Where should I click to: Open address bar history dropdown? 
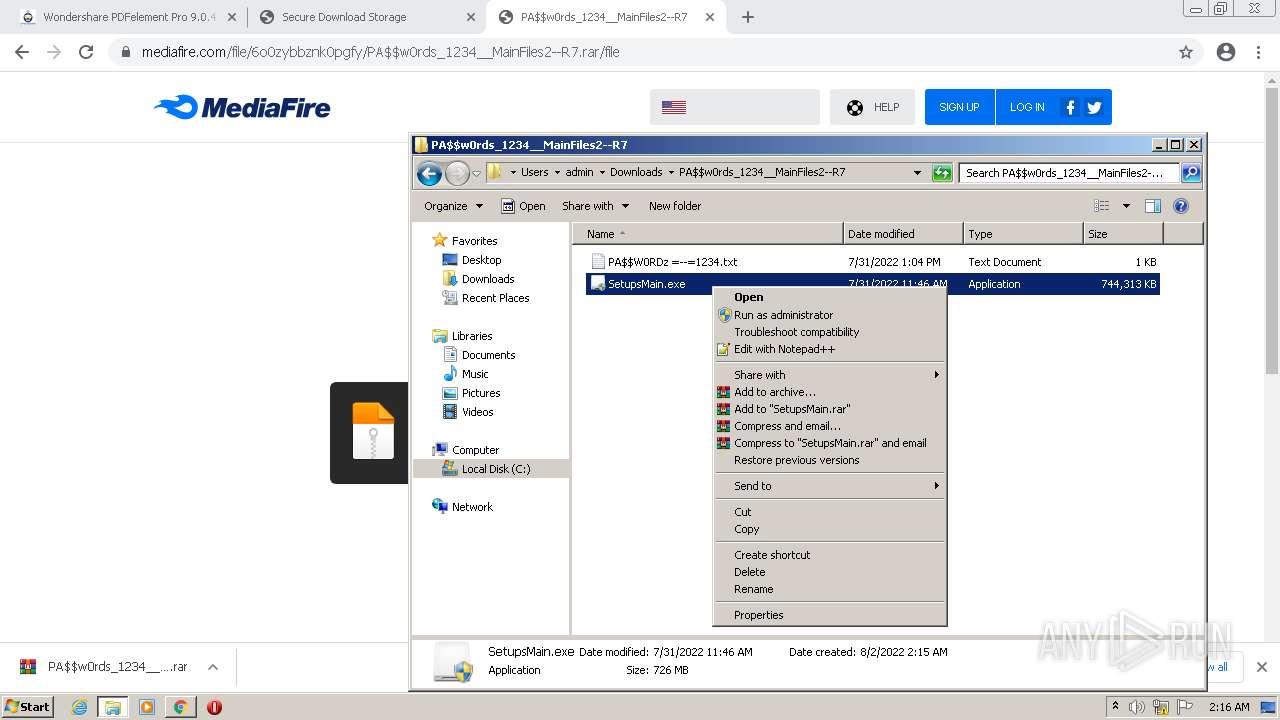pyautogui.click(x=917, y=173)
